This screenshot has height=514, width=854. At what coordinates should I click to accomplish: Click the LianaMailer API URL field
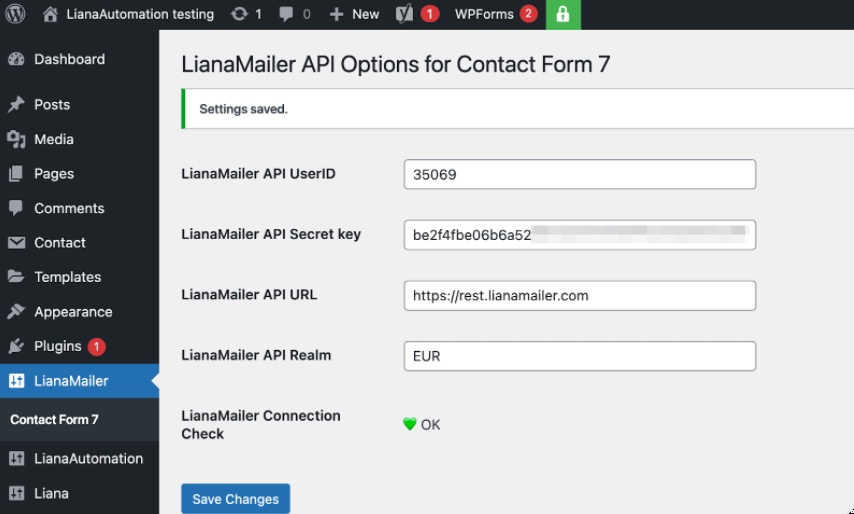[x=580, y=296]
